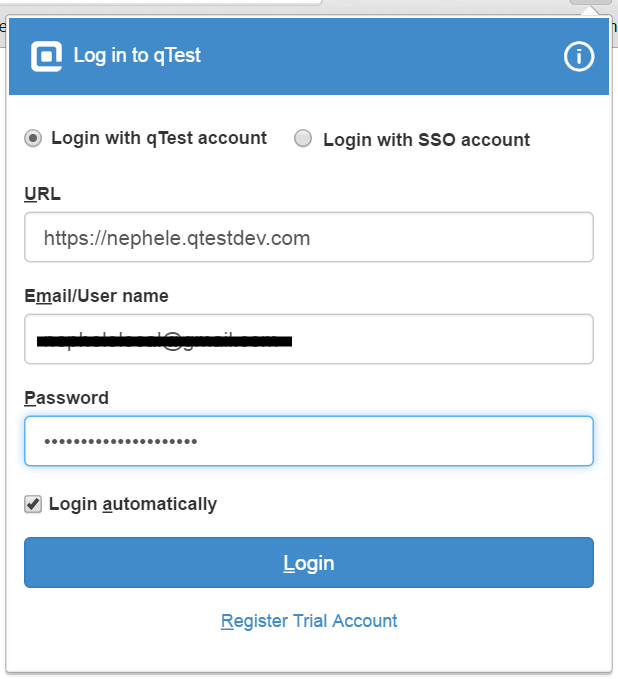Viewport: 618px width, 679px height.
Task: Select Login with qTest account radio button
Action: tap(33, 139)
